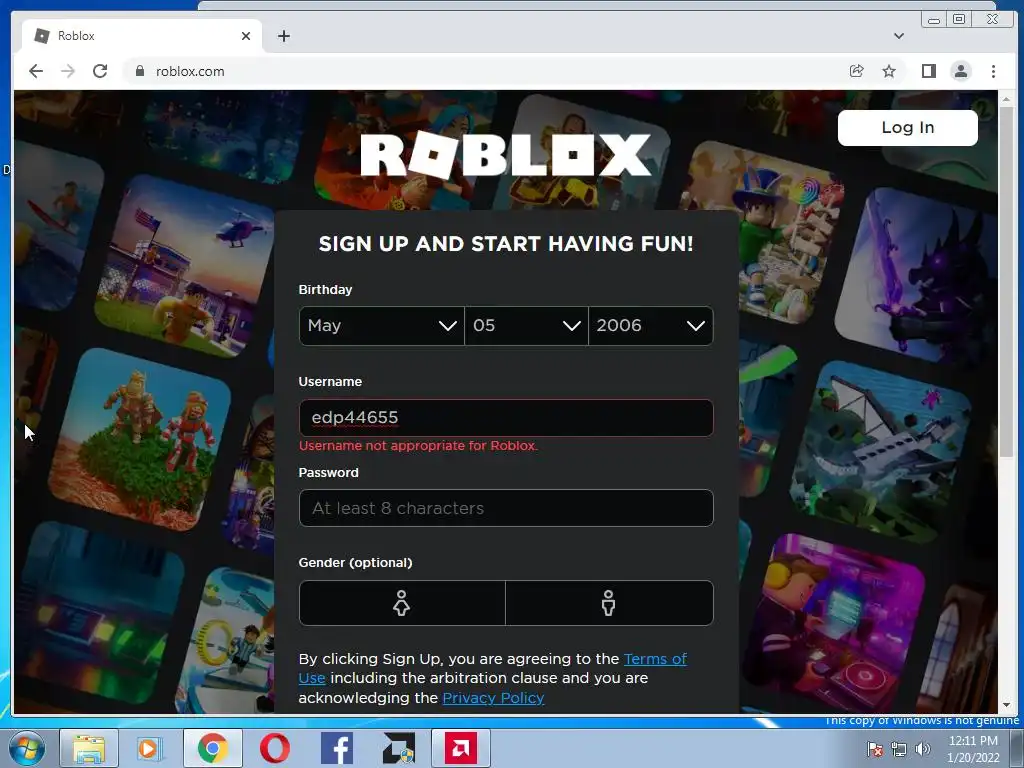Select the female gender icon
1024x768 pixels.
coord(402,603)
